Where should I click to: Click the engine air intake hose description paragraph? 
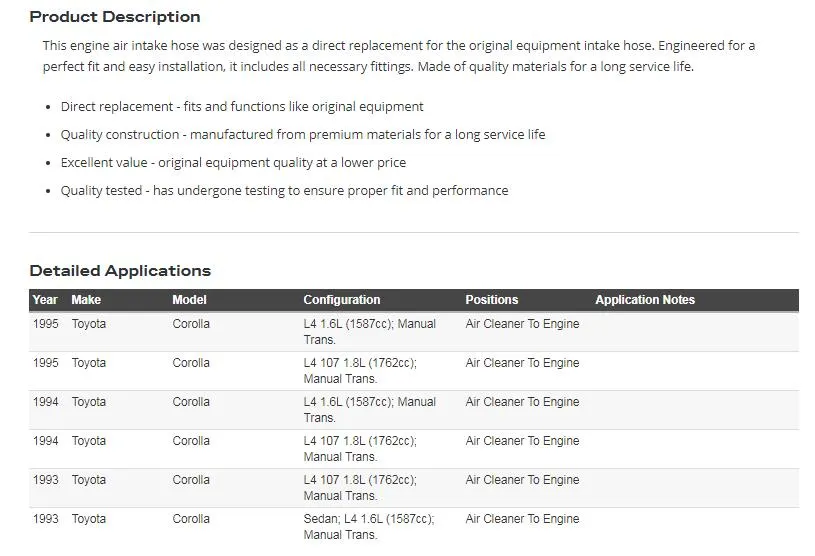(x=398, y=56)
